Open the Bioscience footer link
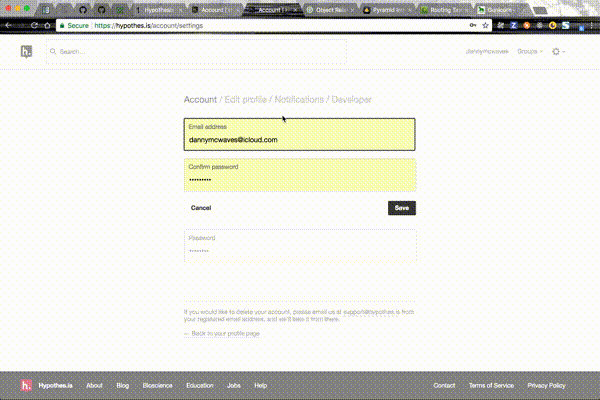Viewport: 600px width, 400px height. [x=158, y=385]
